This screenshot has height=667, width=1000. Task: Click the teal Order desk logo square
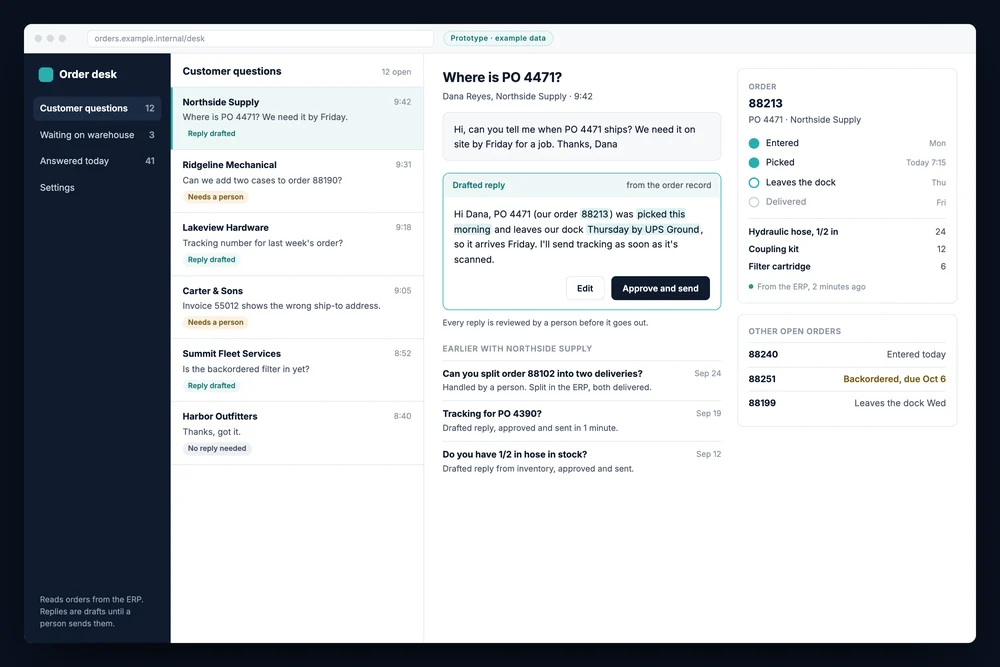pos(46,75)
